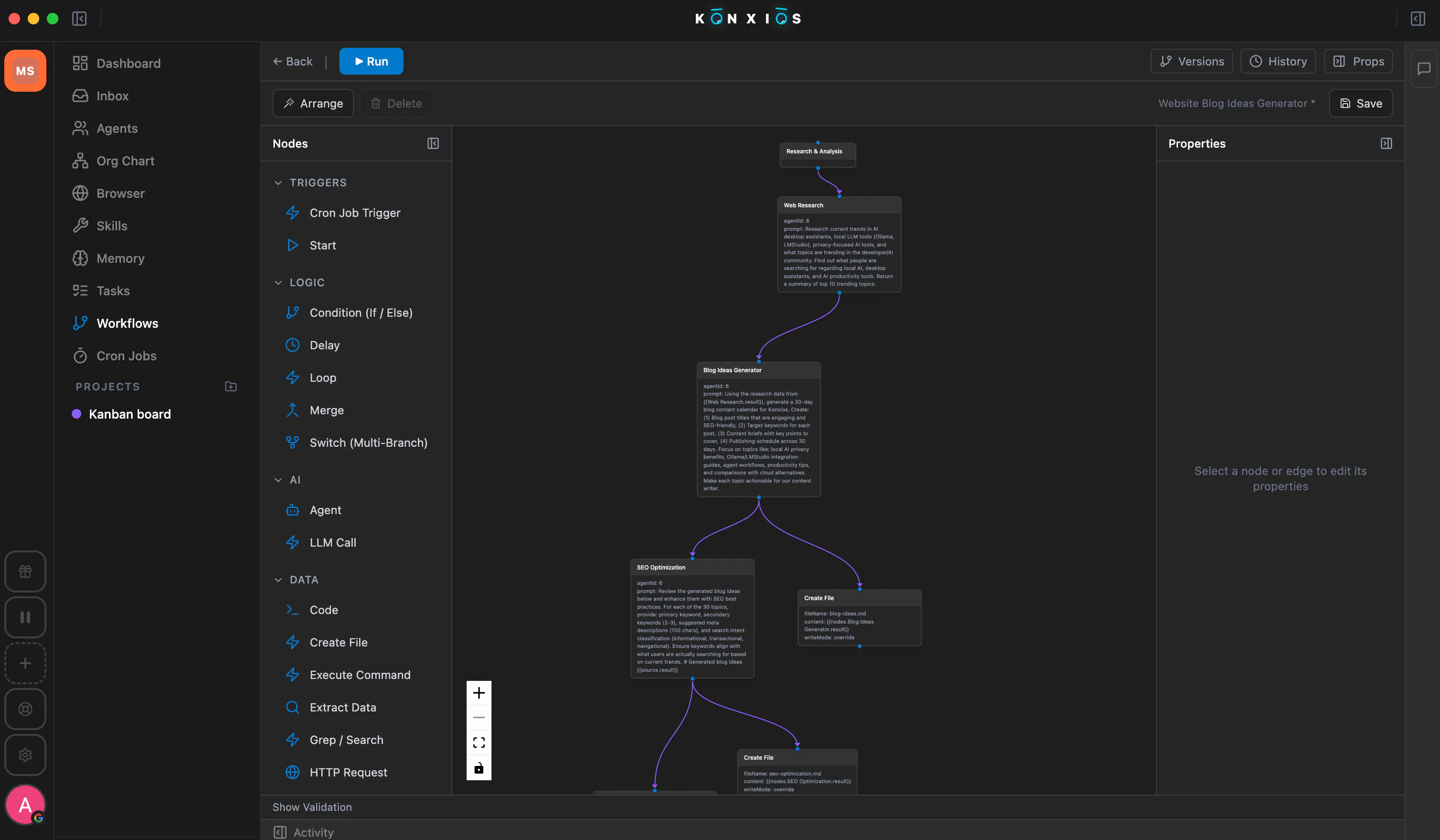Open the Browser page
The image size is (1440, 840).
[x=109, y=193]
